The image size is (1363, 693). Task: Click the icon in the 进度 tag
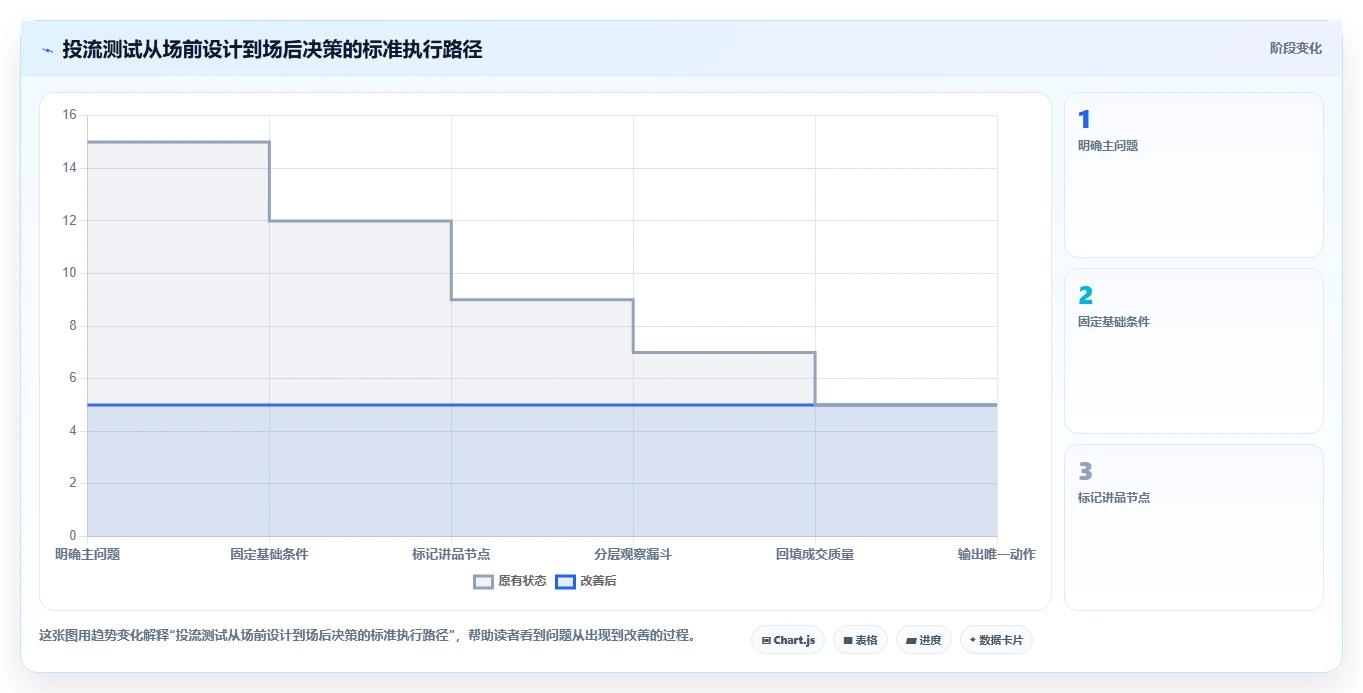(x=912, y=640)
